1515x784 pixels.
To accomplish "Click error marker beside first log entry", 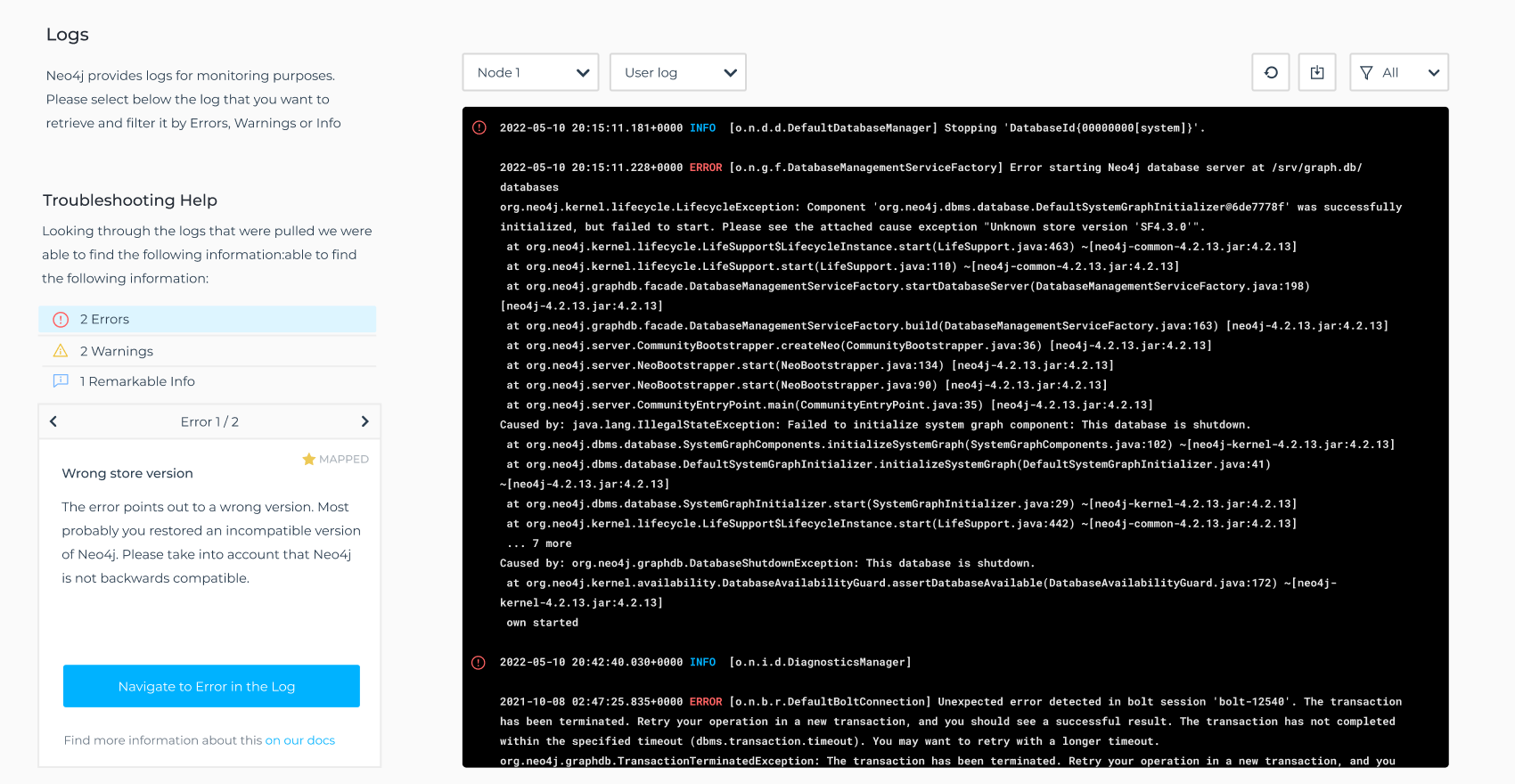I will [479, 128].
